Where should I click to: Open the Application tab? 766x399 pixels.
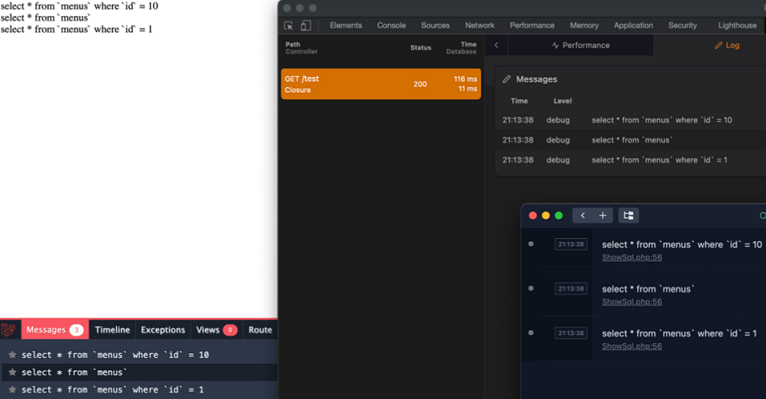(x=634, y=25)
